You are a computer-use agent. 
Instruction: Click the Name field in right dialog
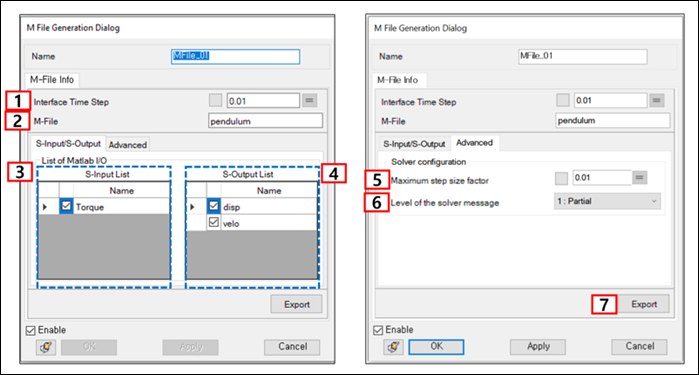click(583, 56)
